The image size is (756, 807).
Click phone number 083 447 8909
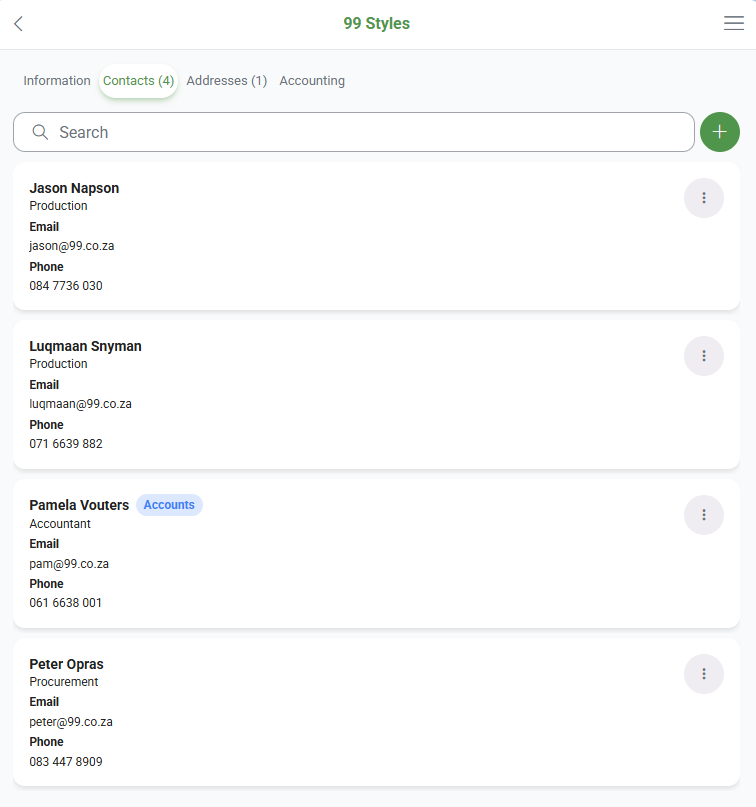coord(66,762)
